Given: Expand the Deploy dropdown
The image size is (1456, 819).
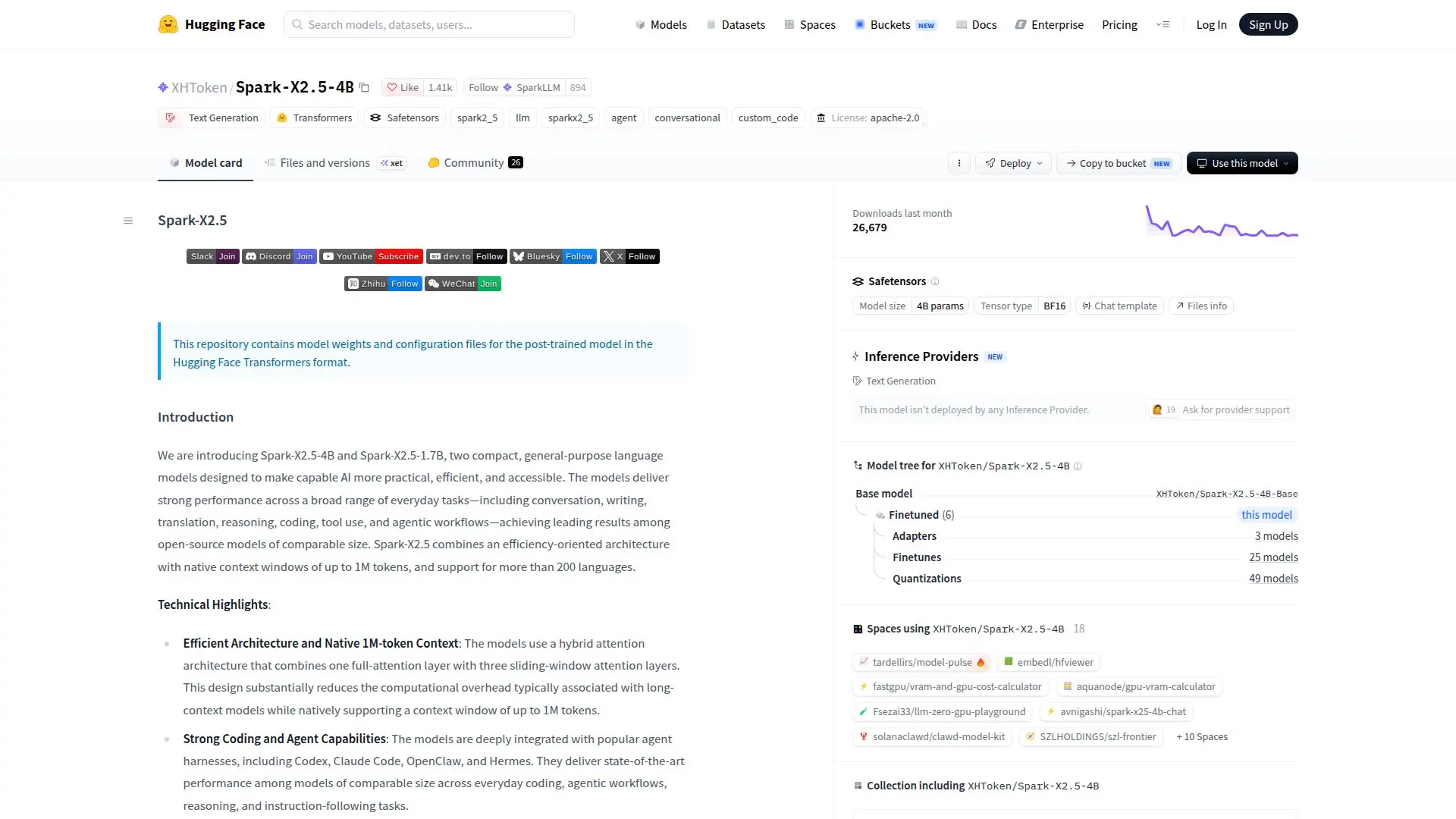Looking at the screenshot, I should pyautogui.click(x=1013, y=163).
